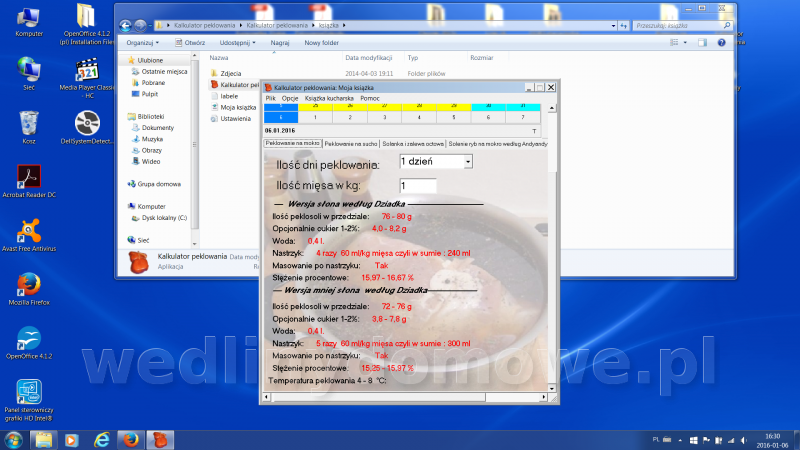Open the Książka kucharska menu
This screenshot has height=450, width=800.
point(329,98)
